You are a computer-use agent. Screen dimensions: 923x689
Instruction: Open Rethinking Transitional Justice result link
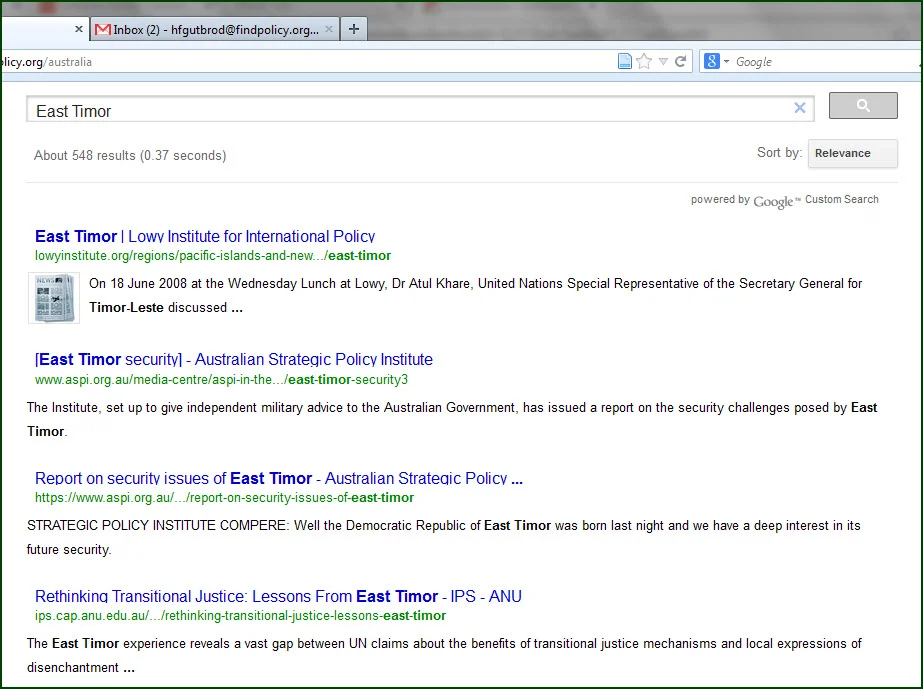pos(278,596)
